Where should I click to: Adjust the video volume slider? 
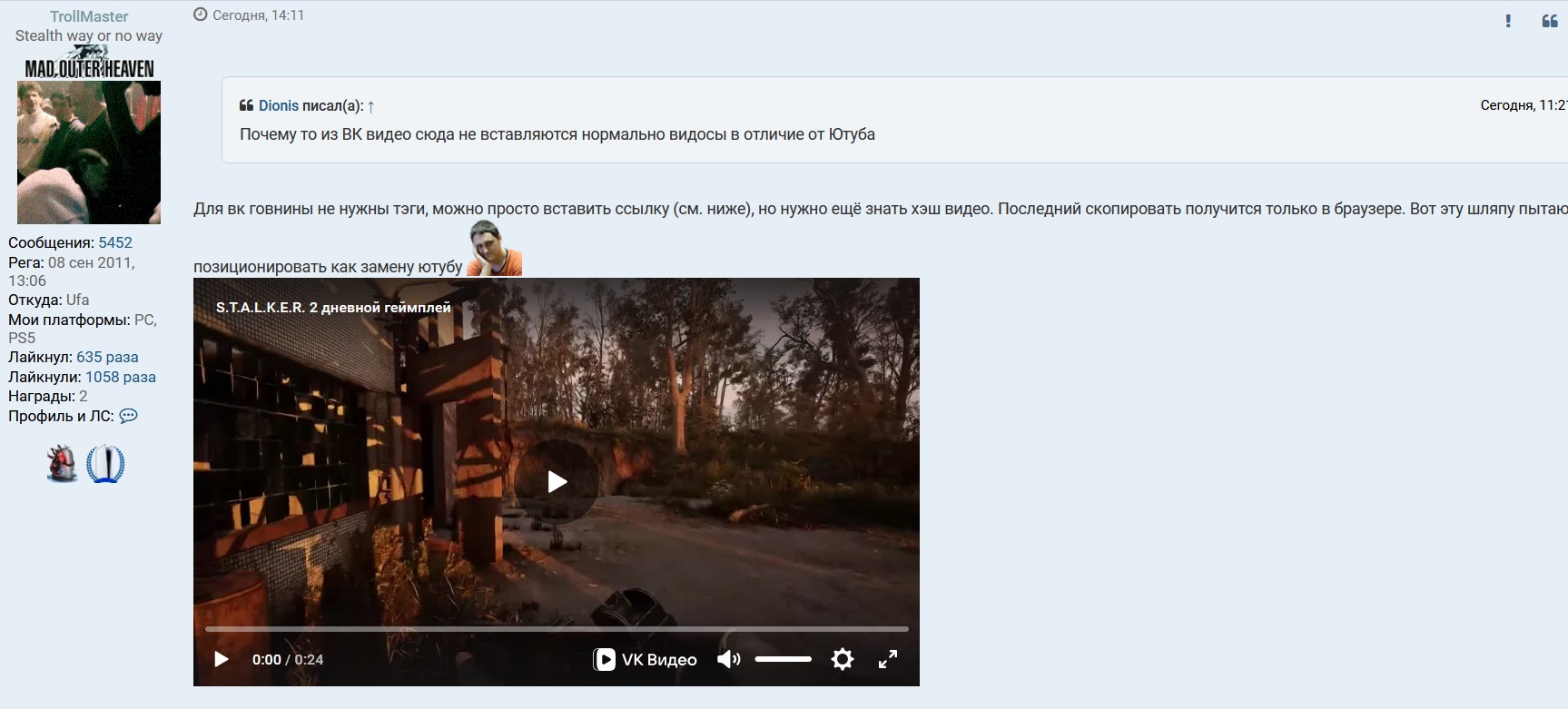tap(783, 659)
